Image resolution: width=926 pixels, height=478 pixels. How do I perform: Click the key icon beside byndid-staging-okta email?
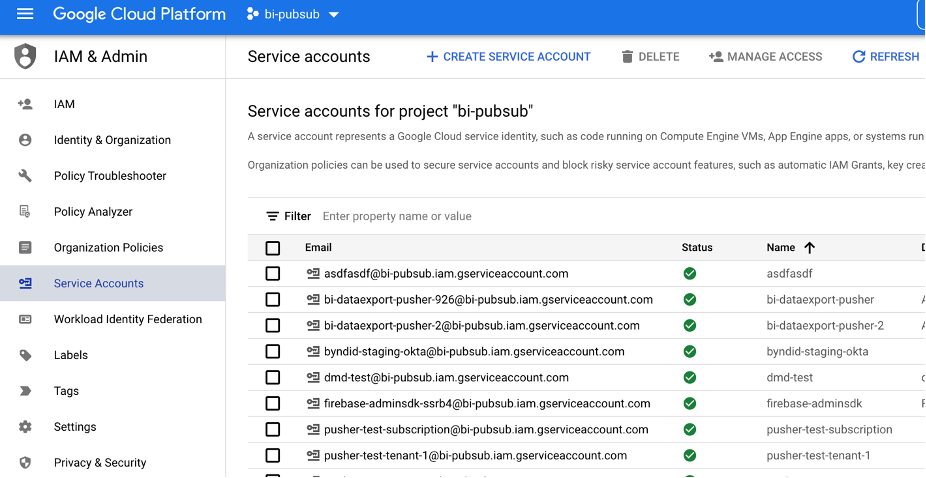click(x=313, y=352)
